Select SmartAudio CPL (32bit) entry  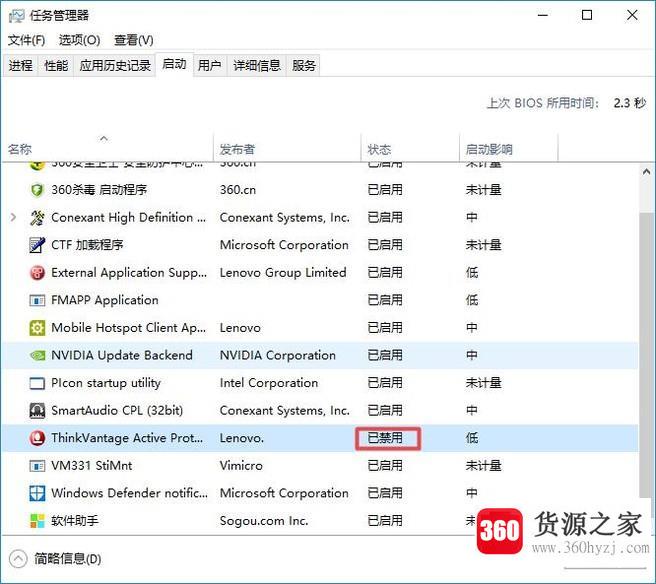[117, 411]
